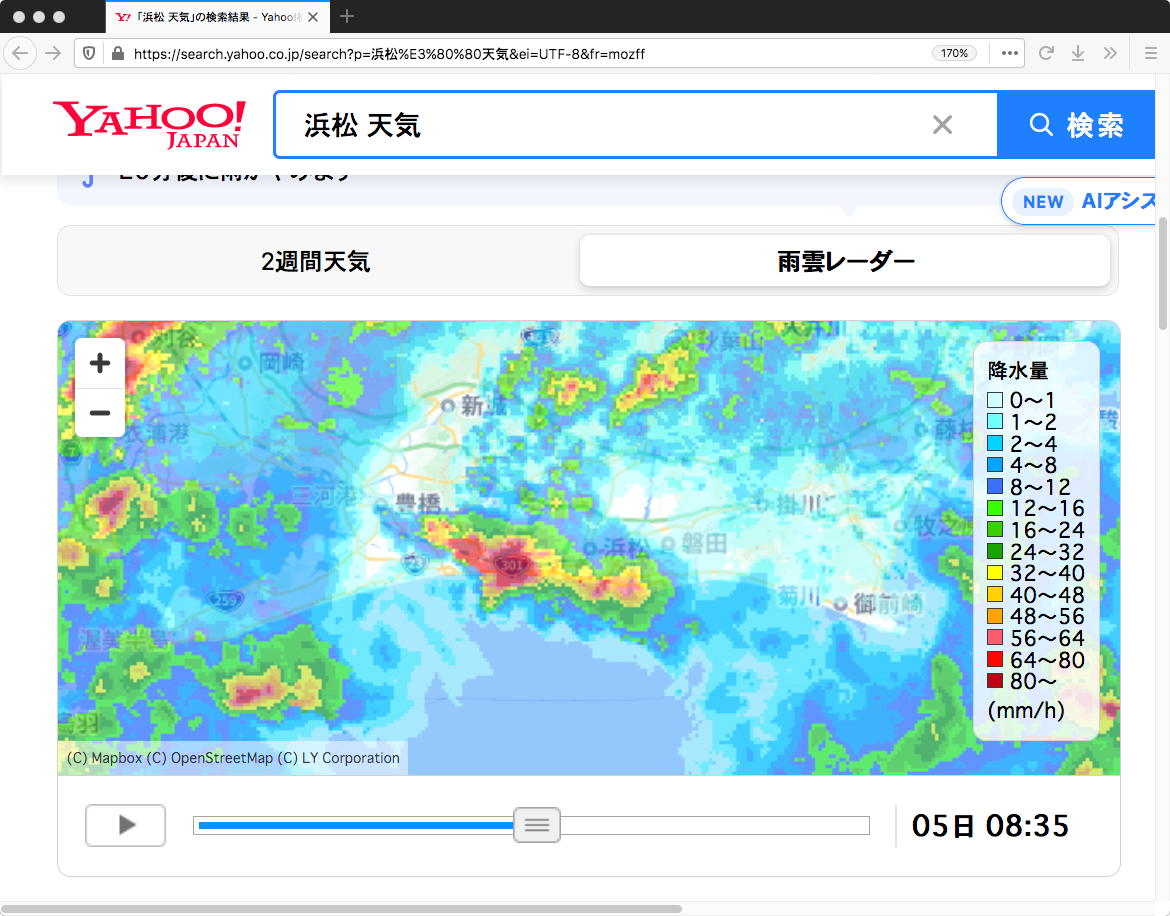1170x916 pixels.
Task: Jump to the end of the radar timeline
Action: click(x=866, y=825)
